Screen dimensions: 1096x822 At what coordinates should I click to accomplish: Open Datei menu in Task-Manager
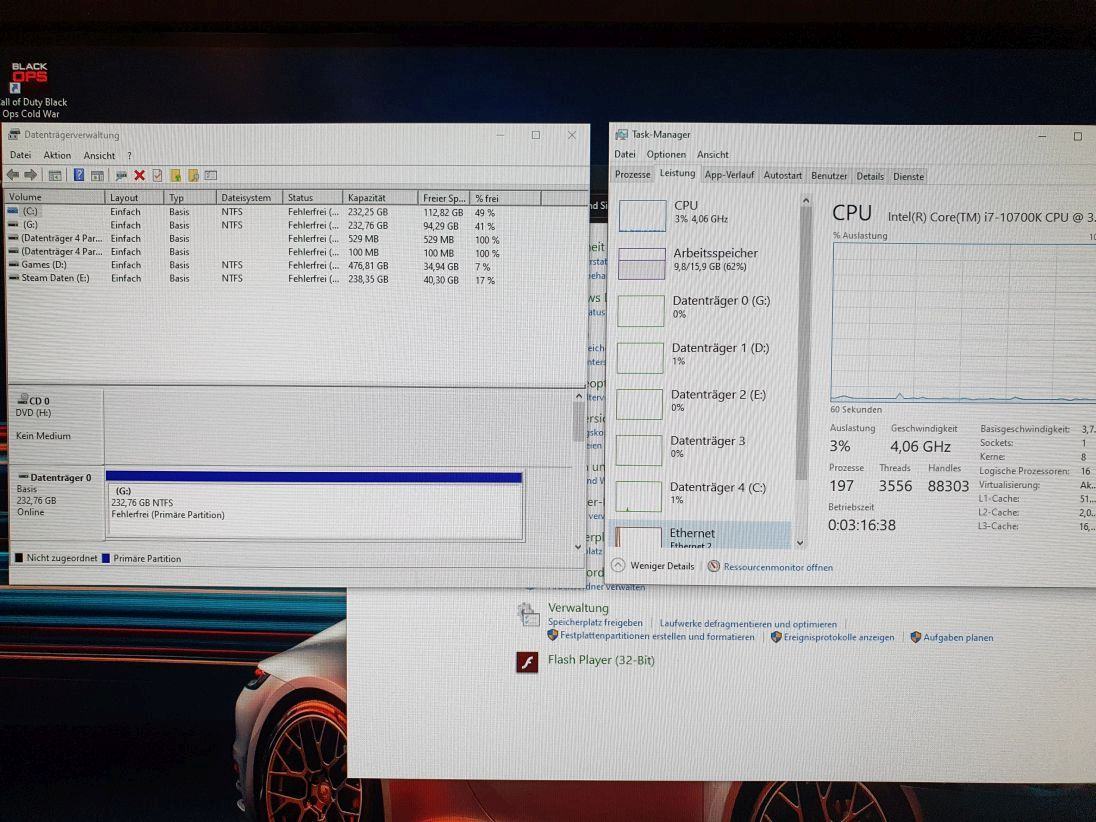click(625, 154)
